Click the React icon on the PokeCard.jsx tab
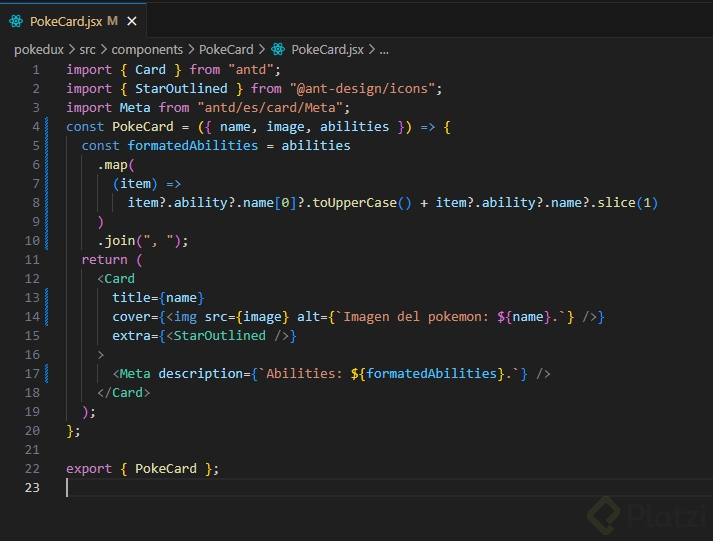Viewport: 713px width, 541px height. click(16, 21)
